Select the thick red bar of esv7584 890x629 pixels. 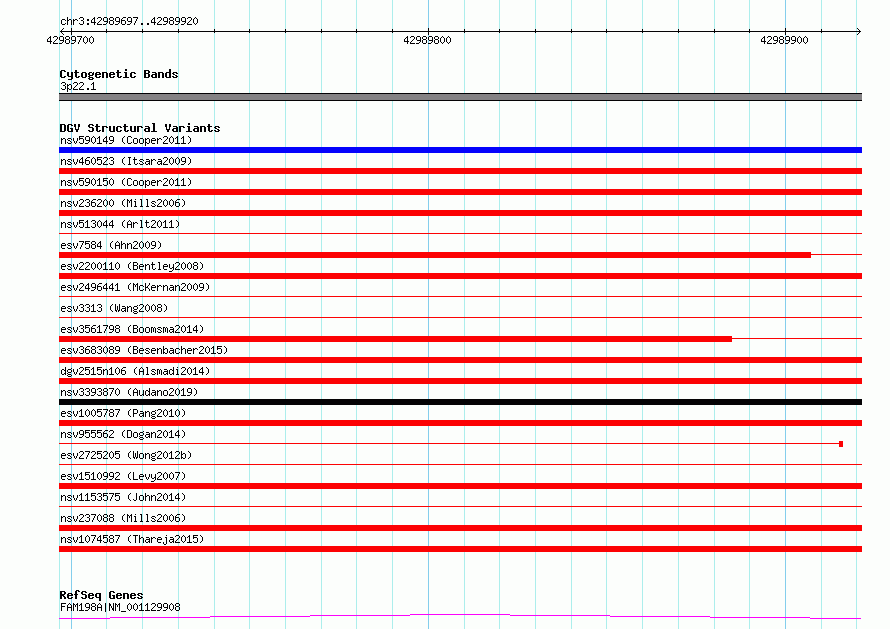pyautogui.click(x=435, y=255)
